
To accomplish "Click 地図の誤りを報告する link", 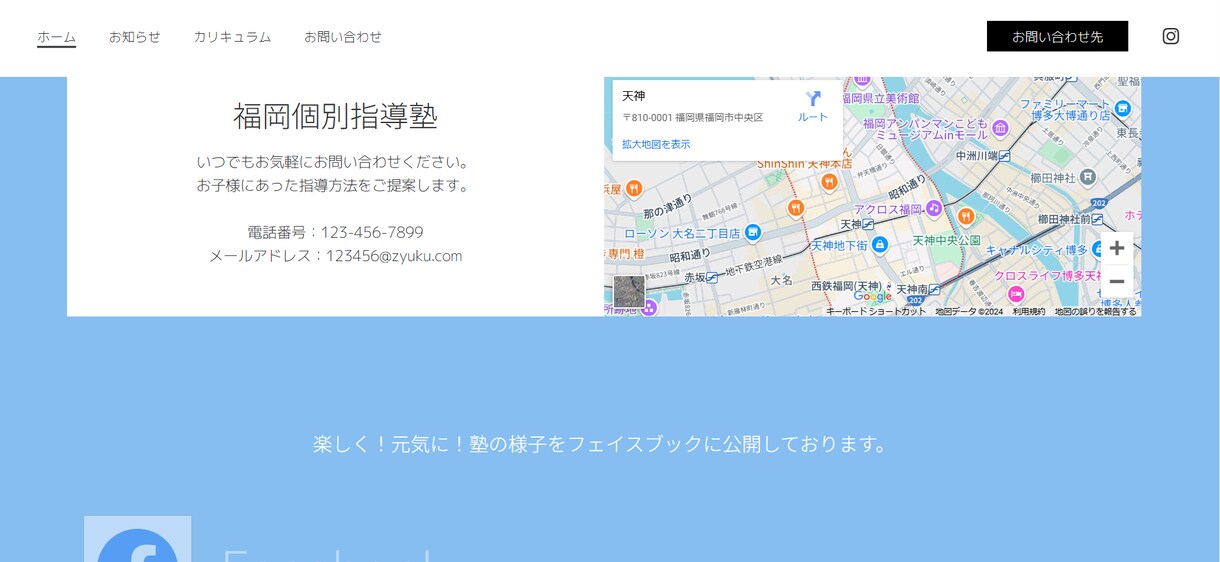I will 1095,311.
